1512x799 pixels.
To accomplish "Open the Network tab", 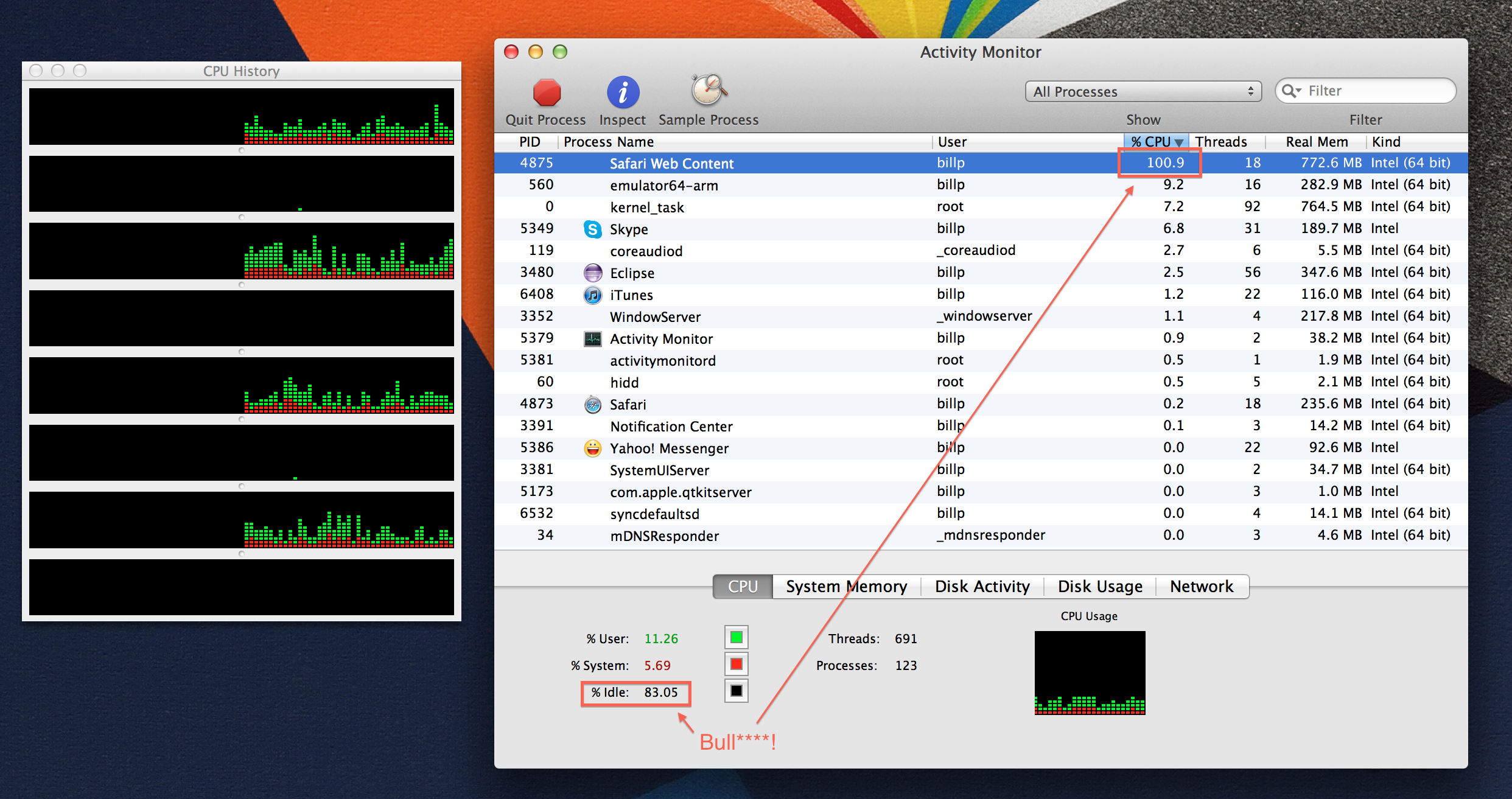I will click(1201, 587).
